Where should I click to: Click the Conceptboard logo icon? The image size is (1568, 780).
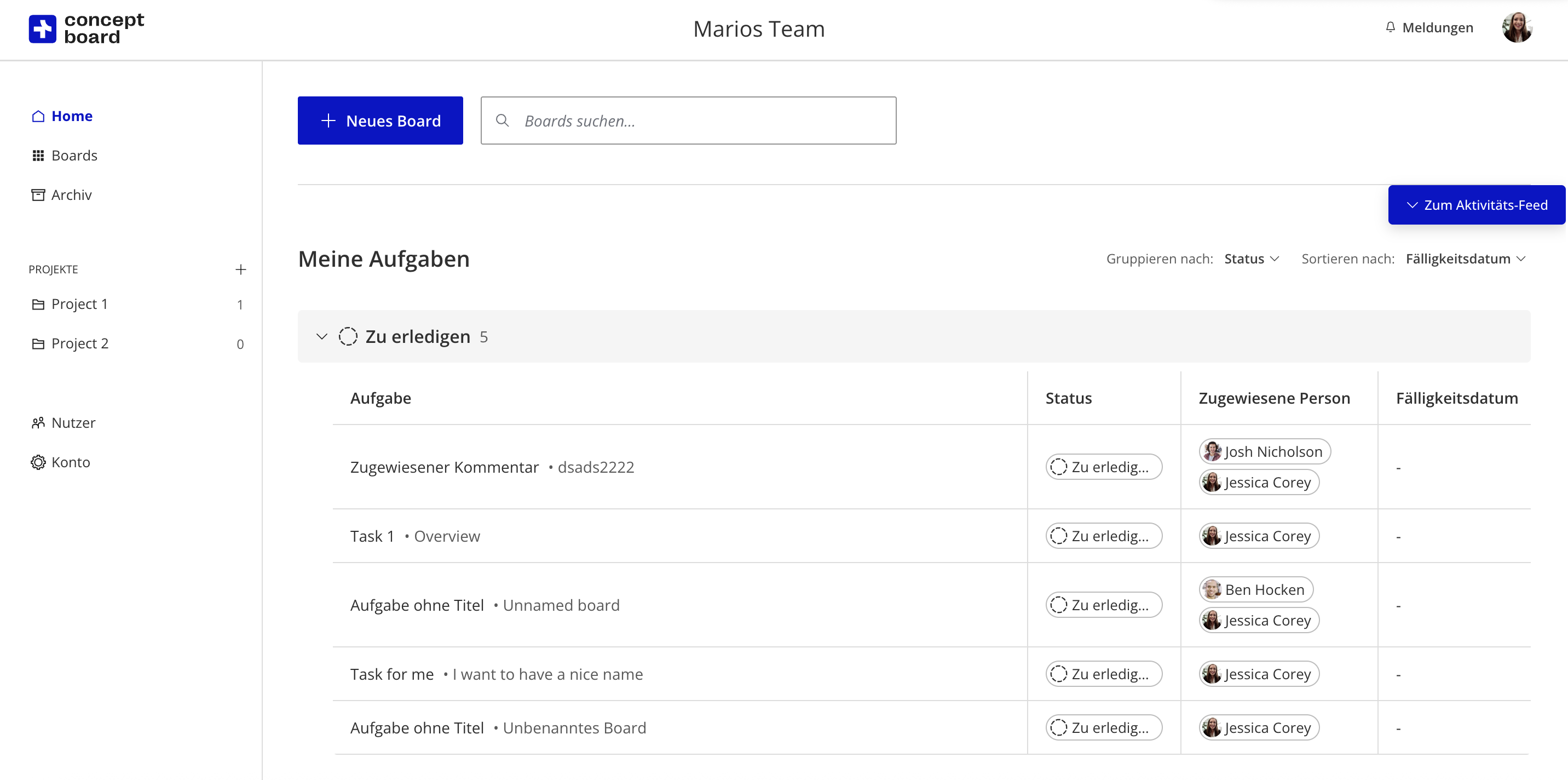[x=42, y=28]
